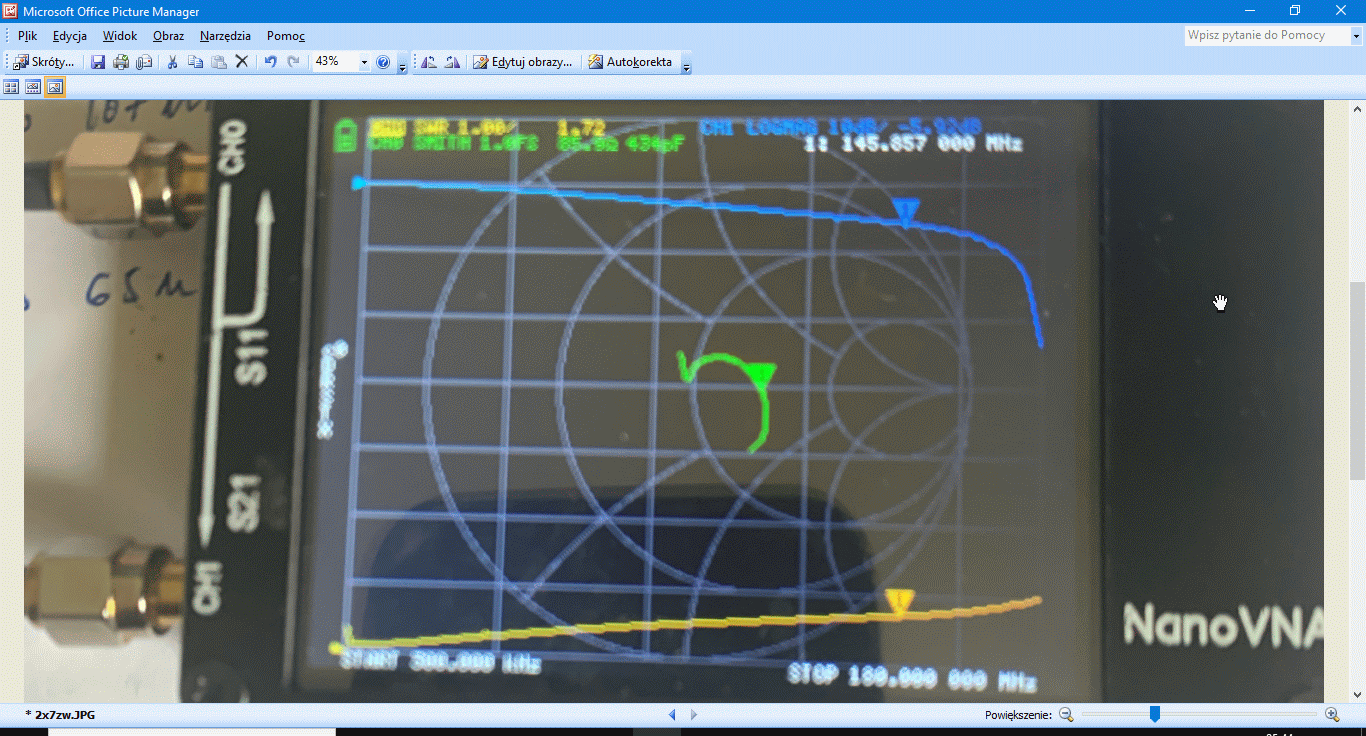Open the Plik menu
The image size is (1366, 736).
click(27, 36)
